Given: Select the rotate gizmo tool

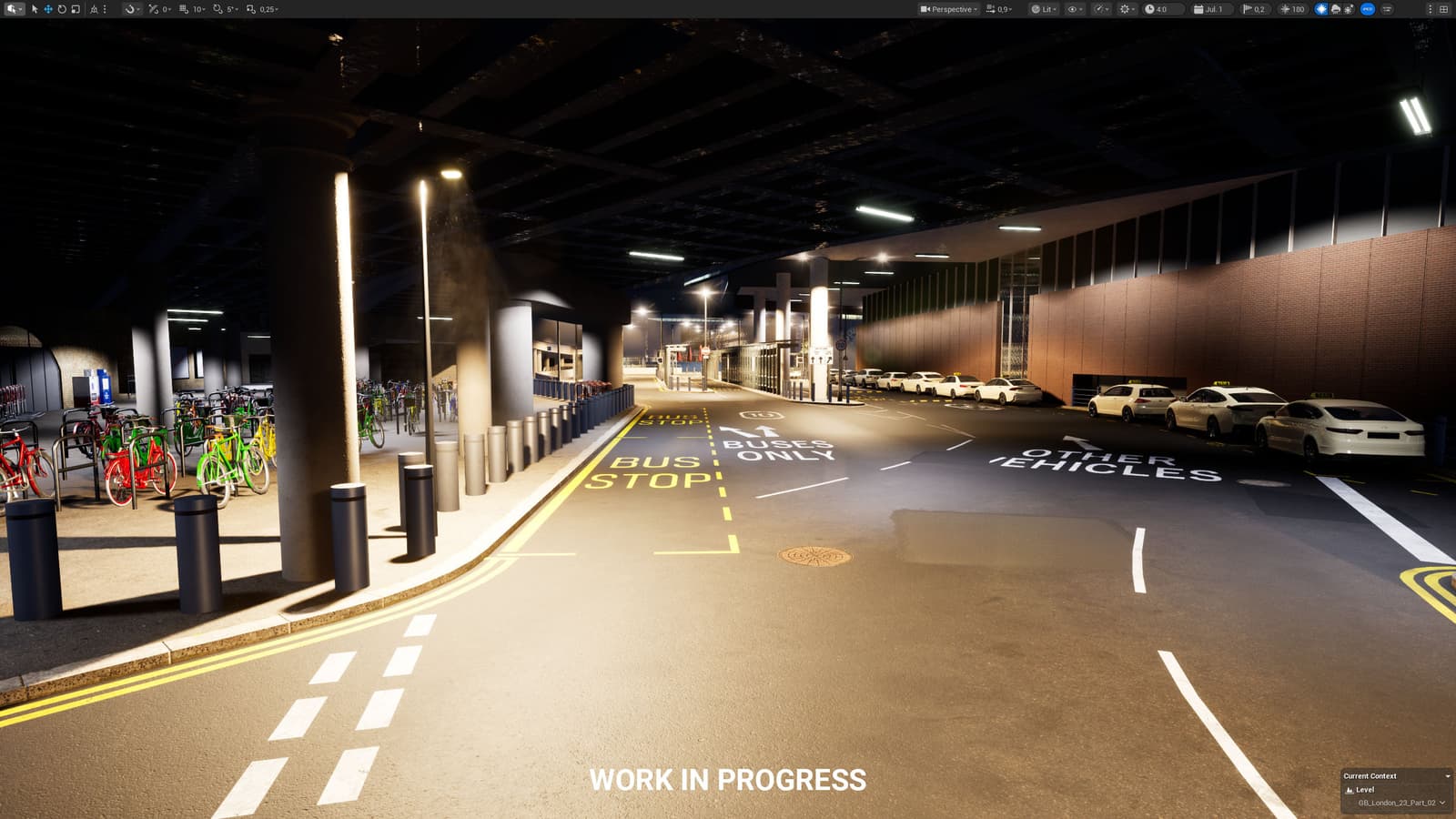Looking at the screenshot, I should coord(62,9).
